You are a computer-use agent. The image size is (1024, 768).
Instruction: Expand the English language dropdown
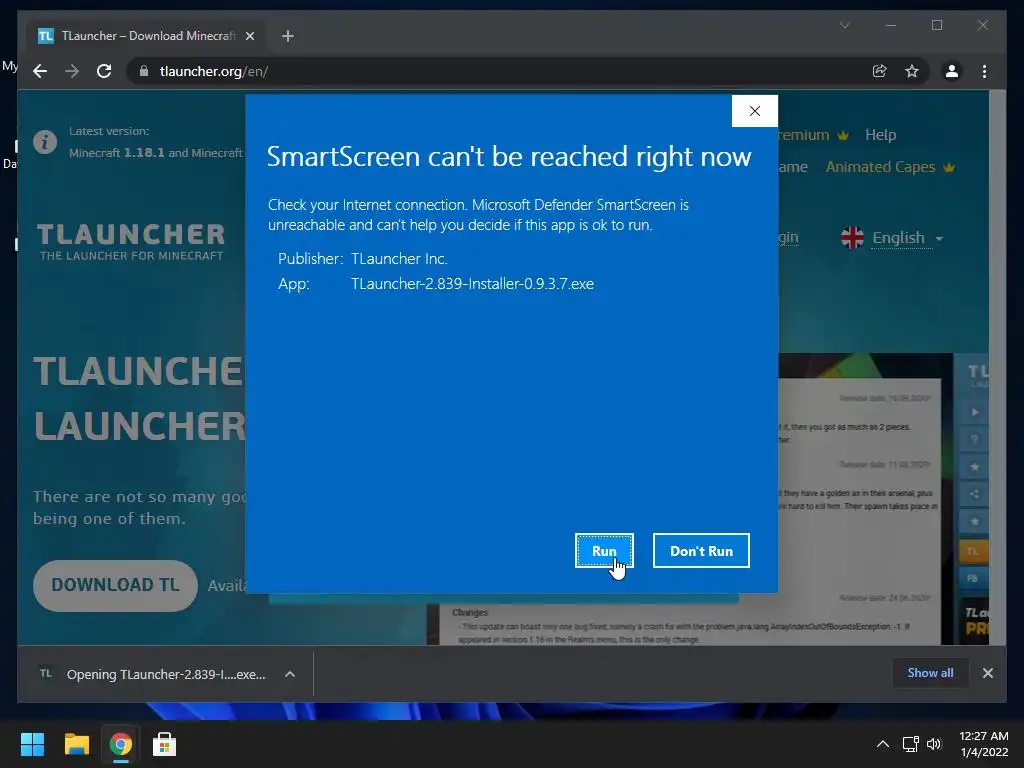[x=892, y=238]
